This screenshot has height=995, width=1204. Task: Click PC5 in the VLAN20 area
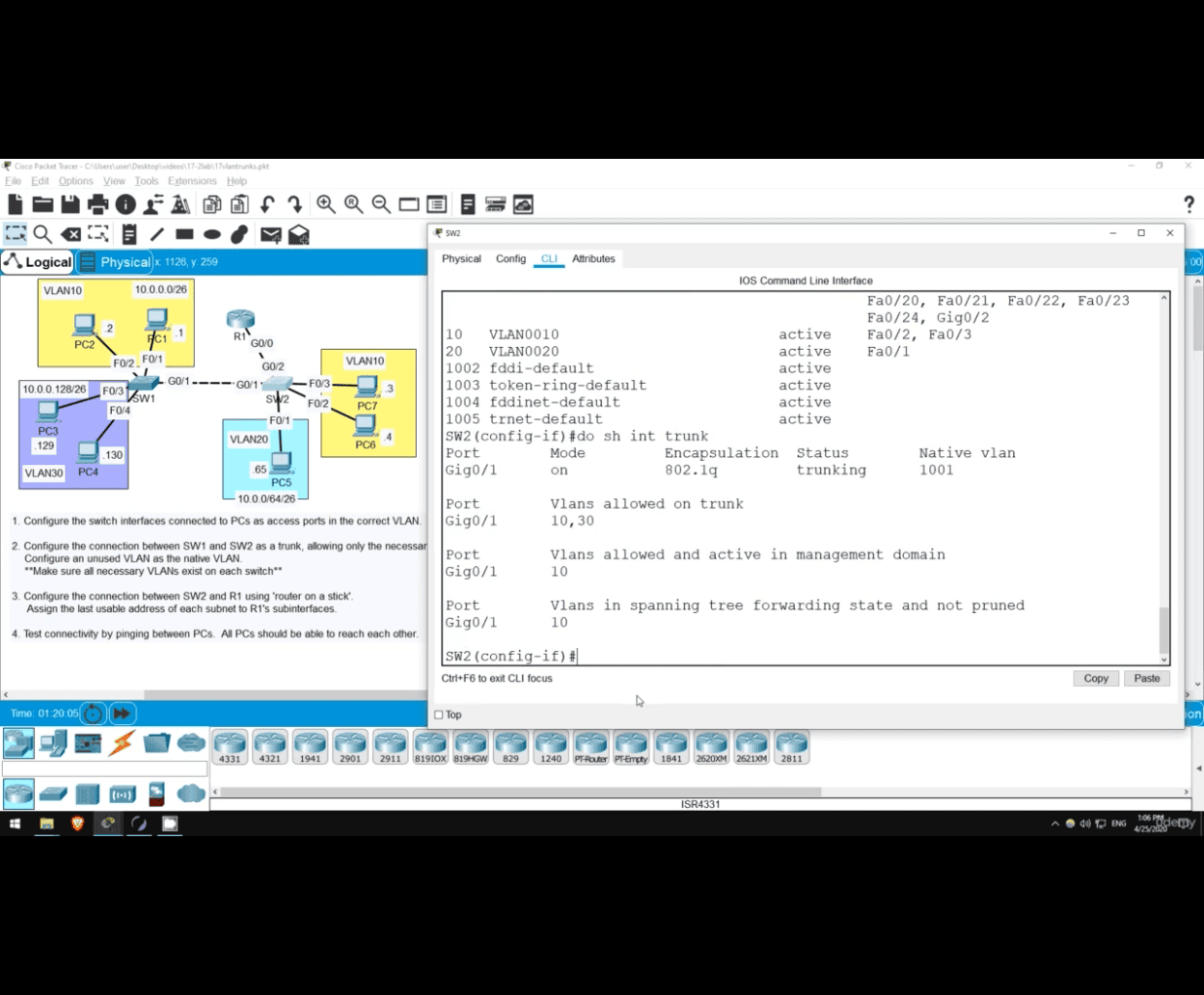282,463
